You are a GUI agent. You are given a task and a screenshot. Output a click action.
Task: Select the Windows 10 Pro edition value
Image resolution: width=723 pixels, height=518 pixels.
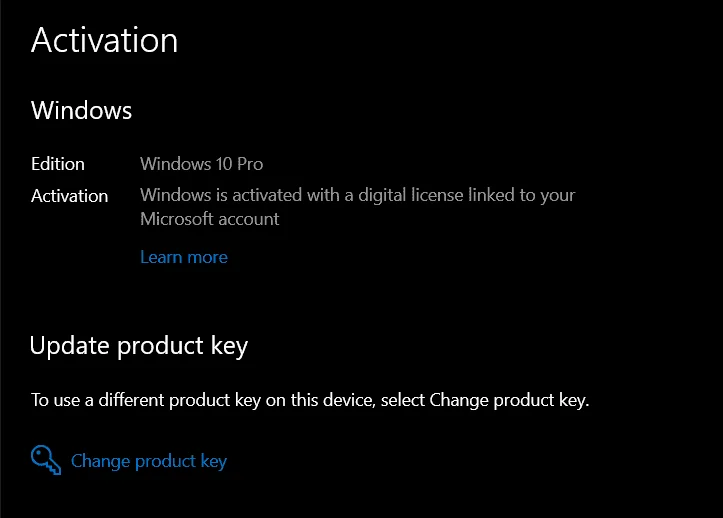point(201,164)
